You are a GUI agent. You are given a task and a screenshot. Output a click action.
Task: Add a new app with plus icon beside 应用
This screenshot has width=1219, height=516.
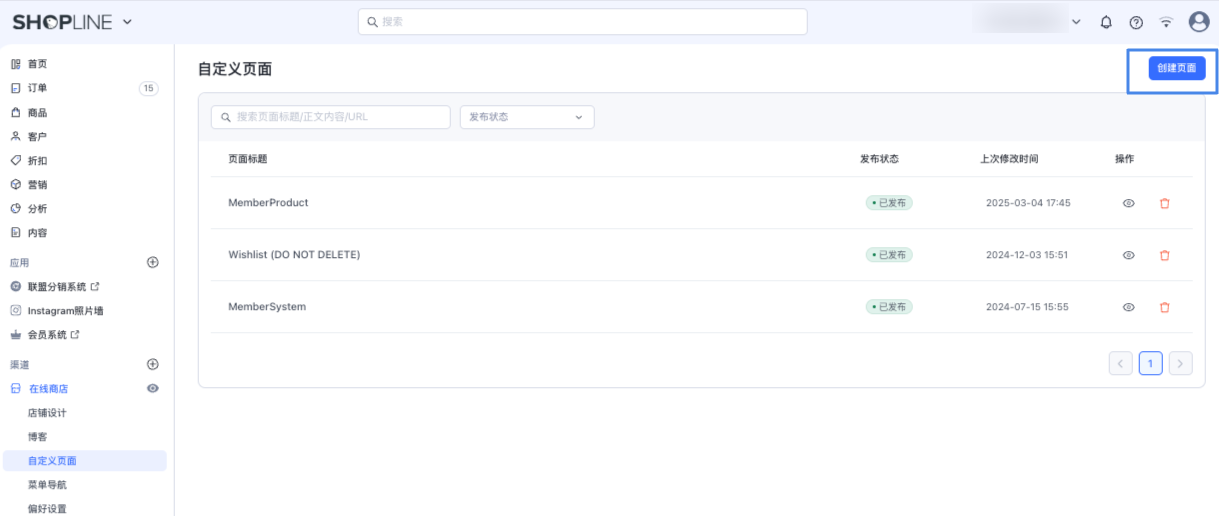pos(153,262)
